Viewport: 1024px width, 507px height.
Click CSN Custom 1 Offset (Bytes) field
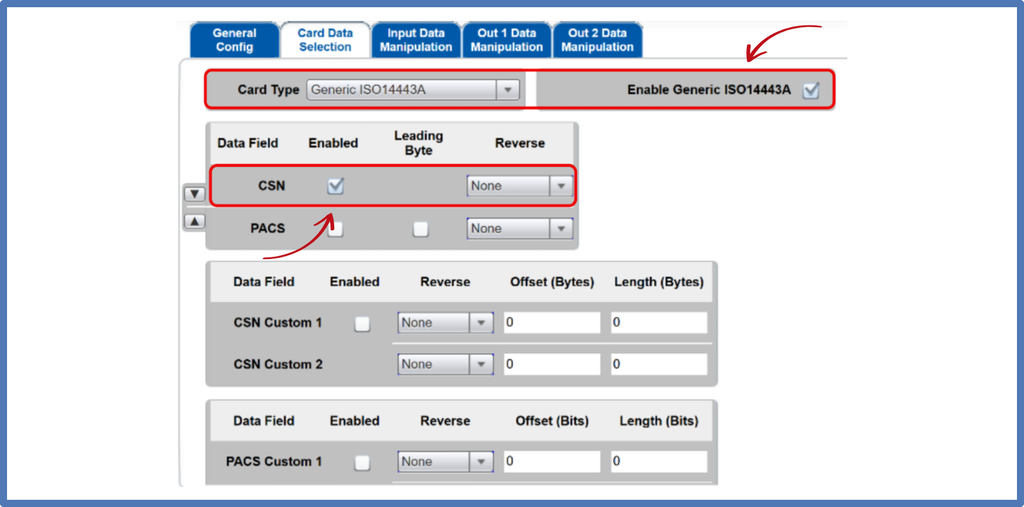click(552, 323)
